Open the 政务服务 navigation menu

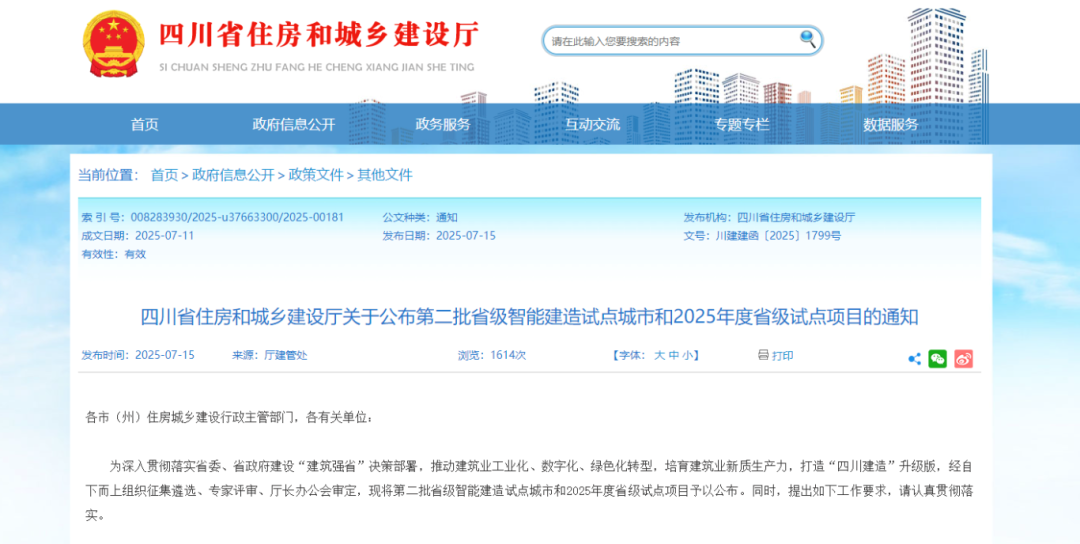coord(443,125)
